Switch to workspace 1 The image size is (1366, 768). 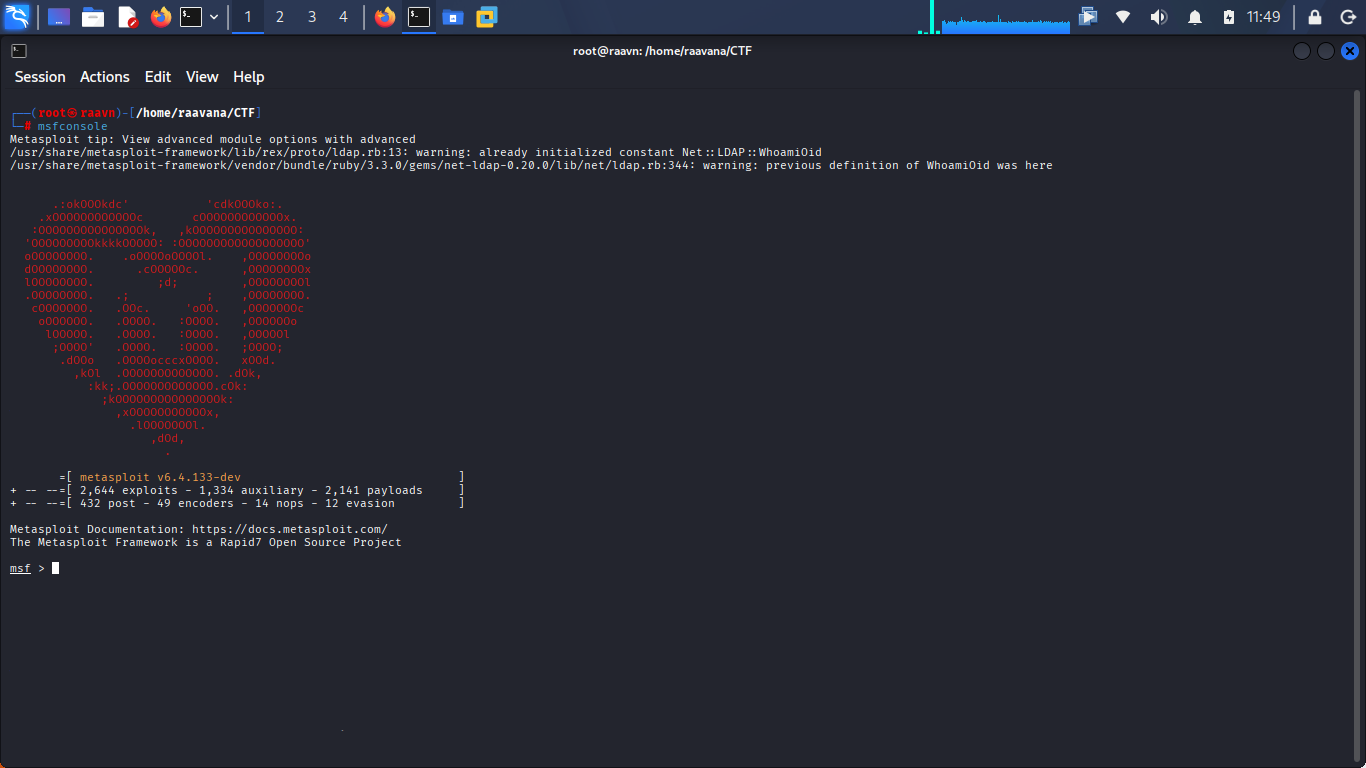point(248,17)
